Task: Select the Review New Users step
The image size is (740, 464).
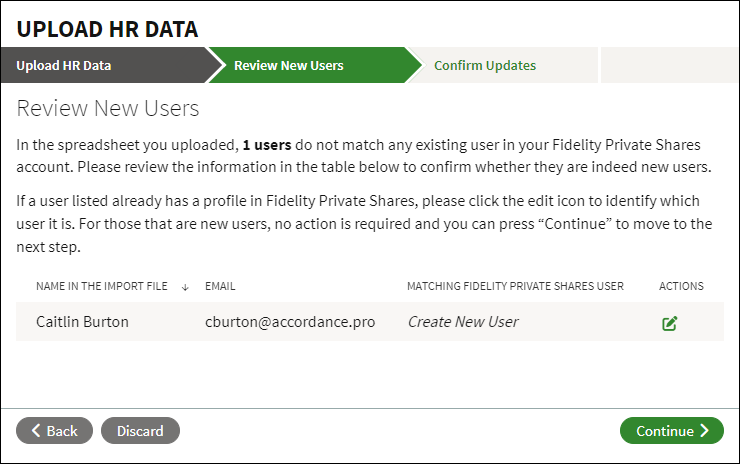Action: point(289,66)
